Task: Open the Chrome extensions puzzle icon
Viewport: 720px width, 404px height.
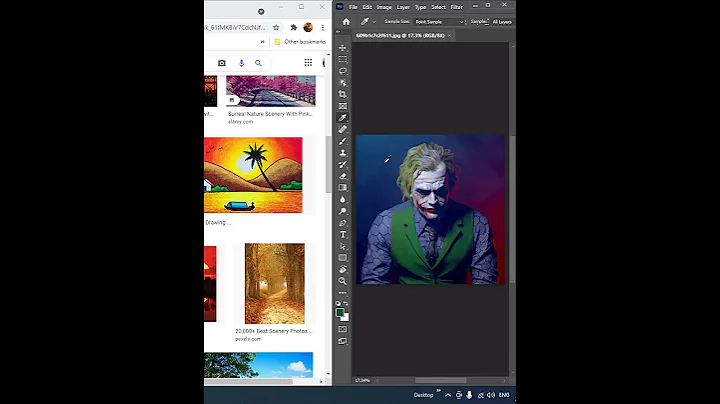Action: coord(294,28)
